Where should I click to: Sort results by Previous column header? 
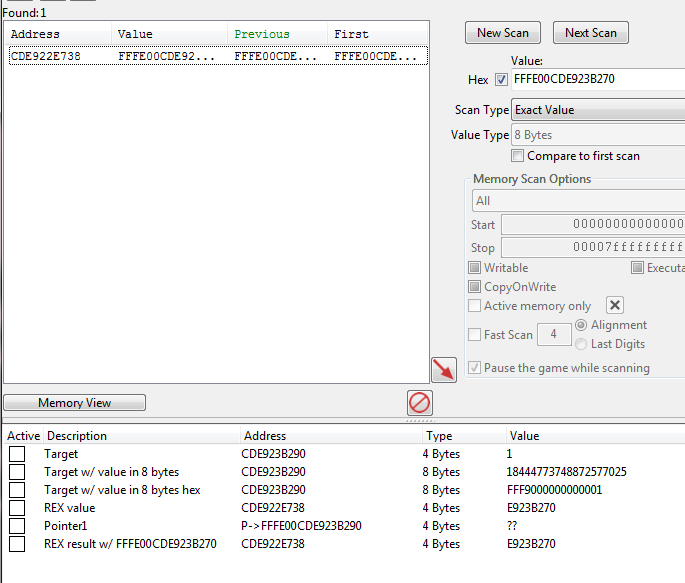(262, 34)
